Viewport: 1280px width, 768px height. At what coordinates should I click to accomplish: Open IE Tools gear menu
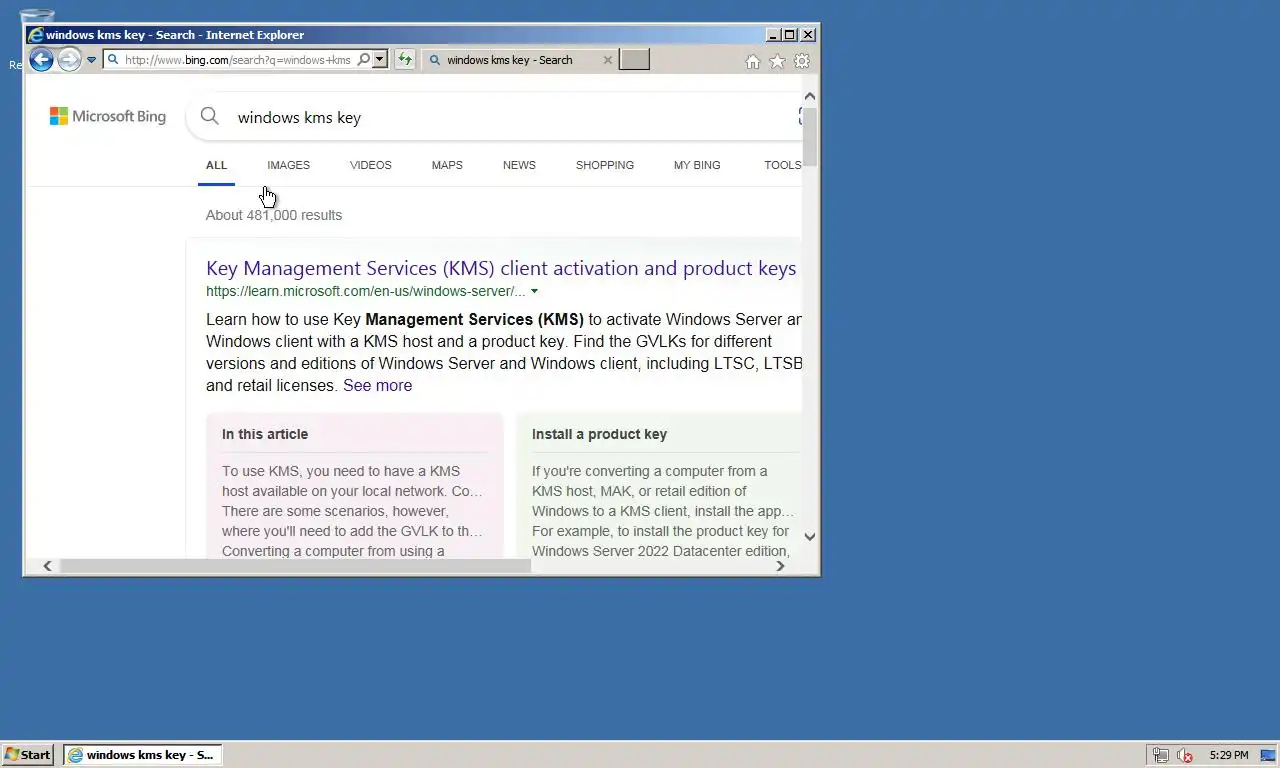click(801, 62)
